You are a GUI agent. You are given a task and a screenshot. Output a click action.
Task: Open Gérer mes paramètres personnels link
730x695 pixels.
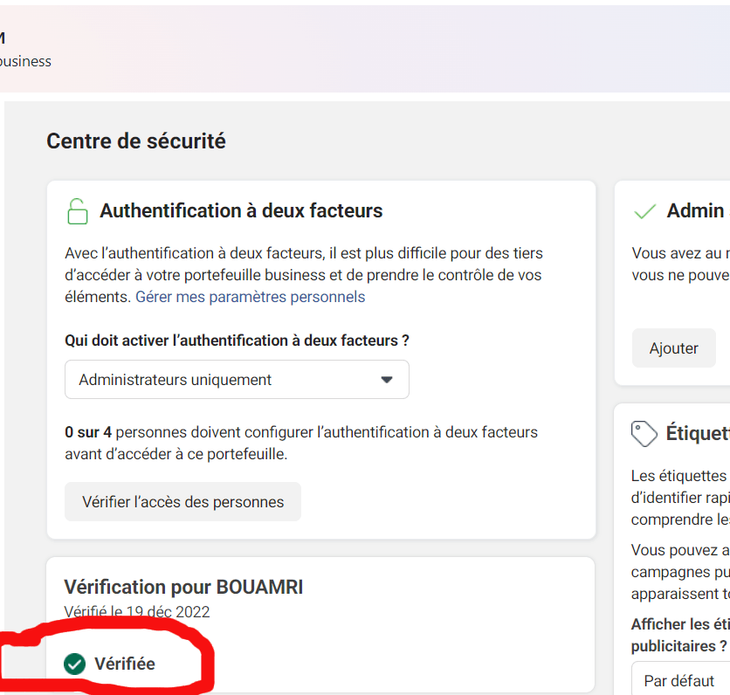[250, 297]
